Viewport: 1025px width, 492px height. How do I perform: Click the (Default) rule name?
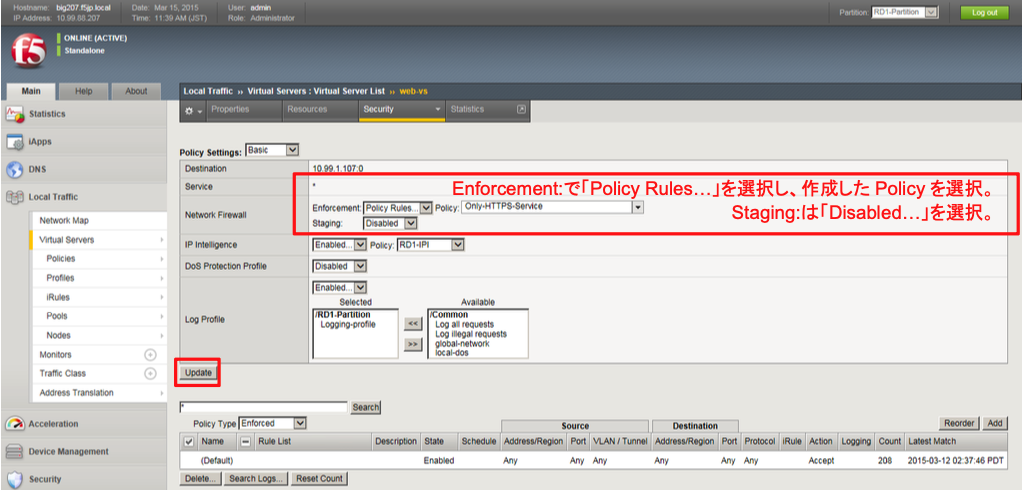[218, 461]
